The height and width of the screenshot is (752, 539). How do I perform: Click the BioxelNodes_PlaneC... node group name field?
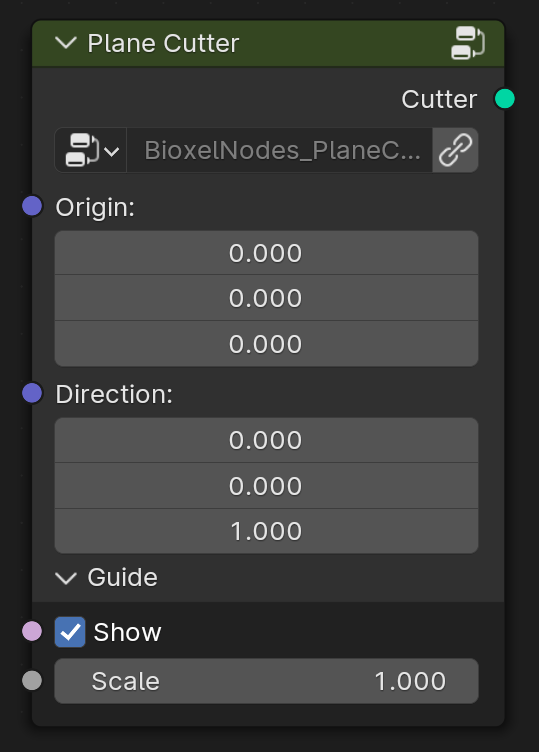(x=280, y=150)
